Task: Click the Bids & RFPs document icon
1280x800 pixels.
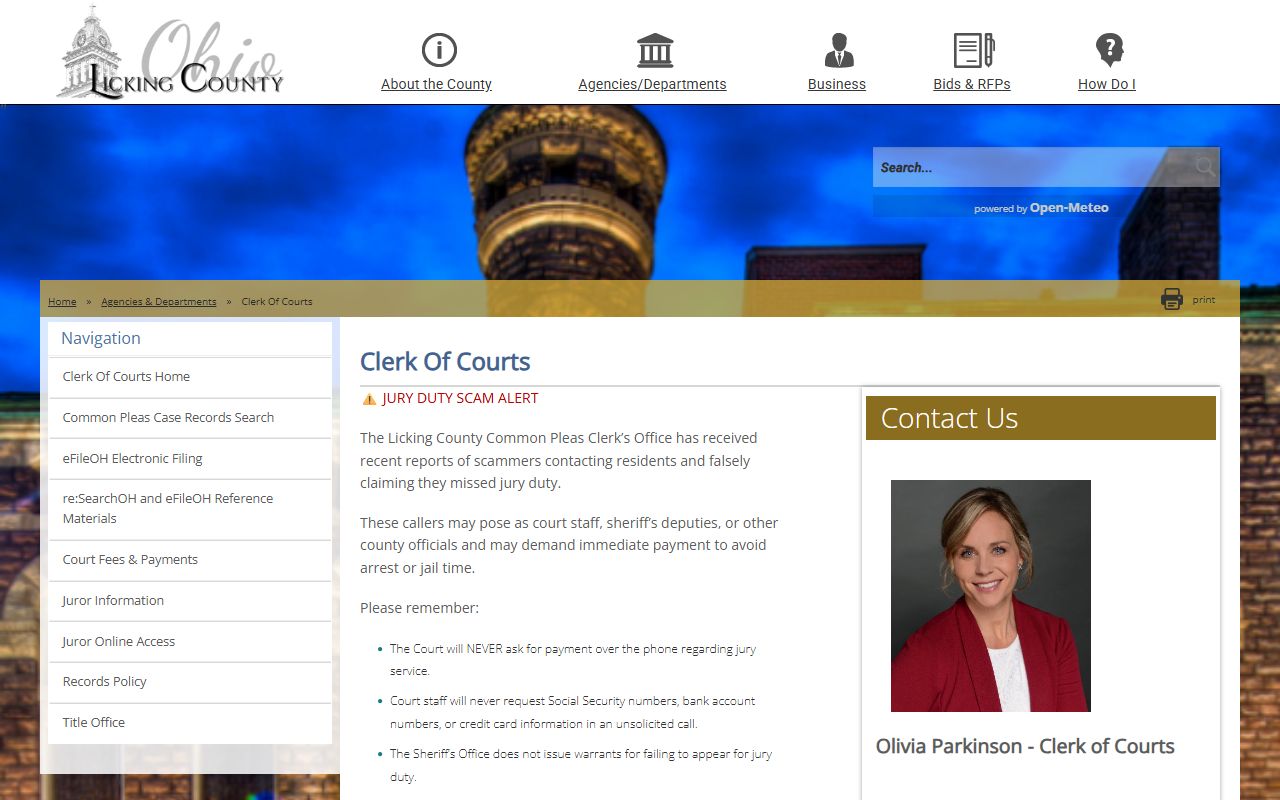Action: point(973,50)
